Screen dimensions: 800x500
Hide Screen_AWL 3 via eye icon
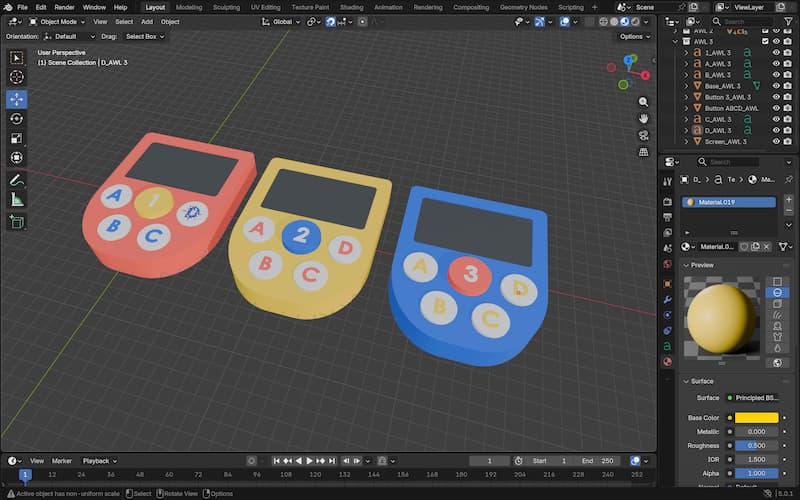coord(776,141)
